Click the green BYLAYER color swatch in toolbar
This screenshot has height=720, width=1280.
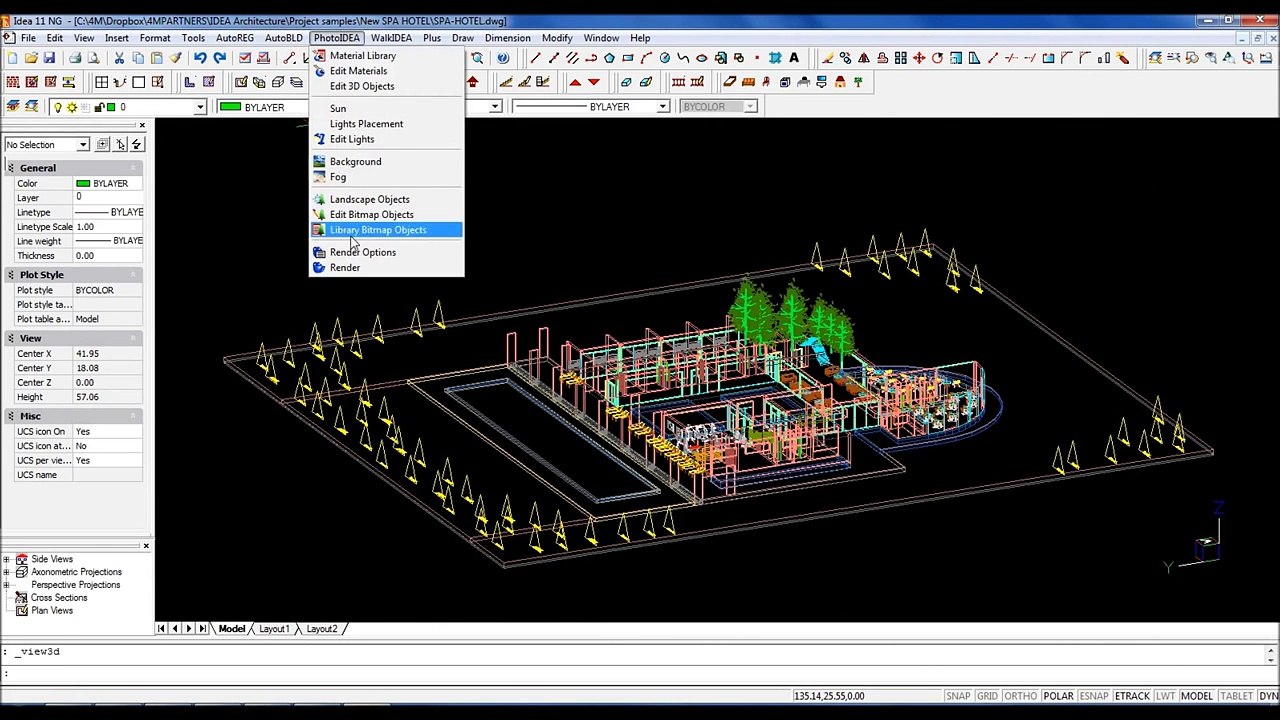pos(230,107)
